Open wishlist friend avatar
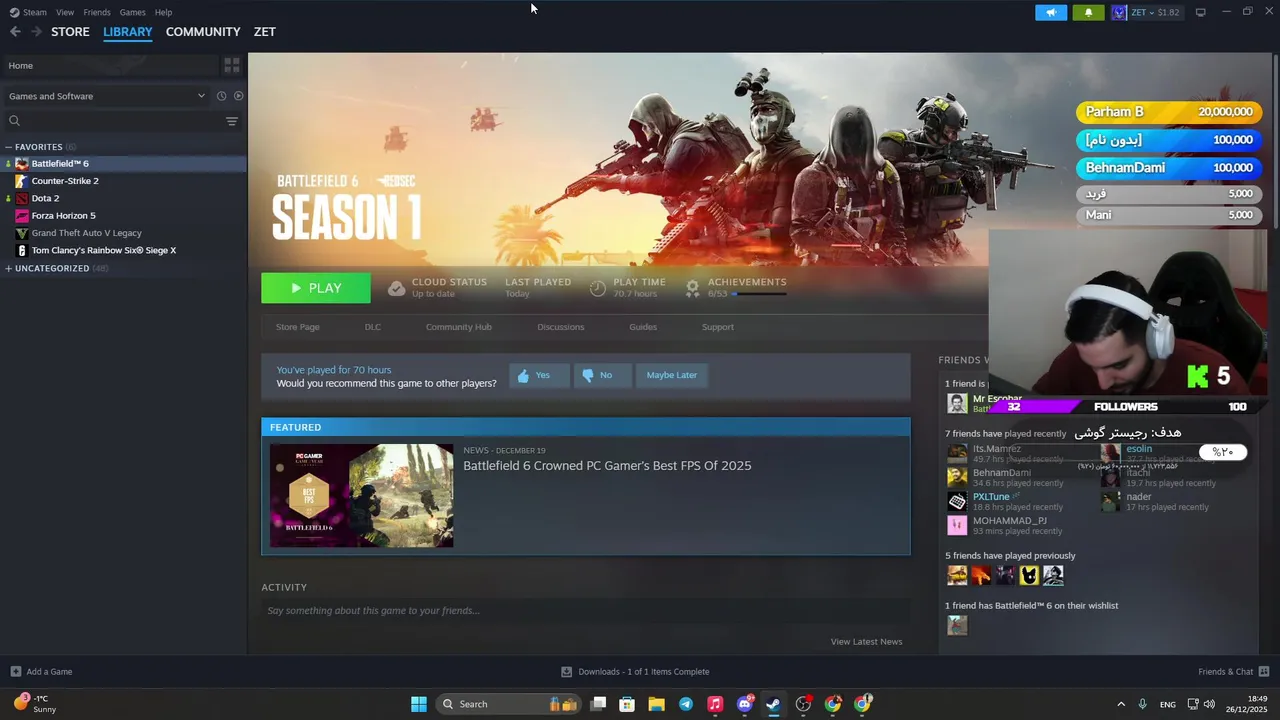Image resolution: width=1280 pixels, height=720 pixels. [957, 625]
